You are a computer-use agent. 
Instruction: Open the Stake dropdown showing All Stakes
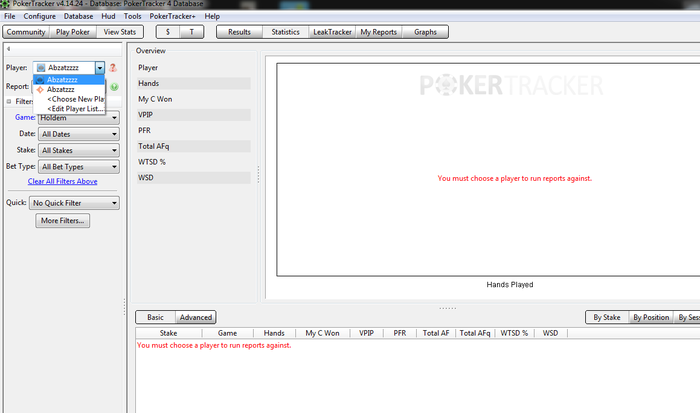79,150
